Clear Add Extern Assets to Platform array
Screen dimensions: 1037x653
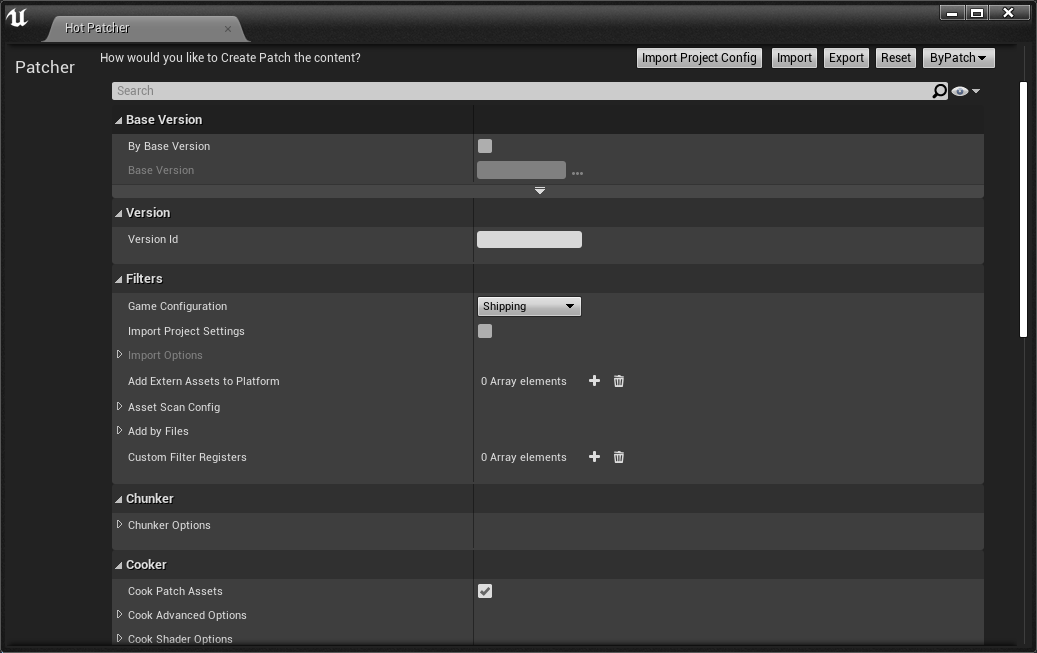click(x=619, y=381)
